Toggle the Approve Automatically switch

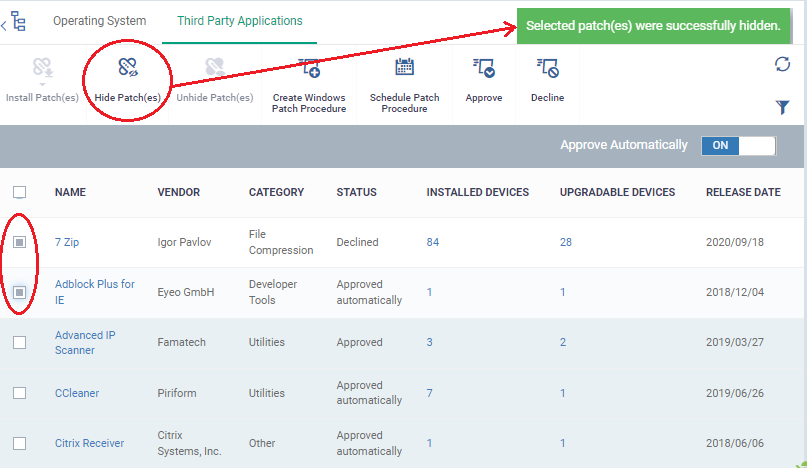coord(739,146)
